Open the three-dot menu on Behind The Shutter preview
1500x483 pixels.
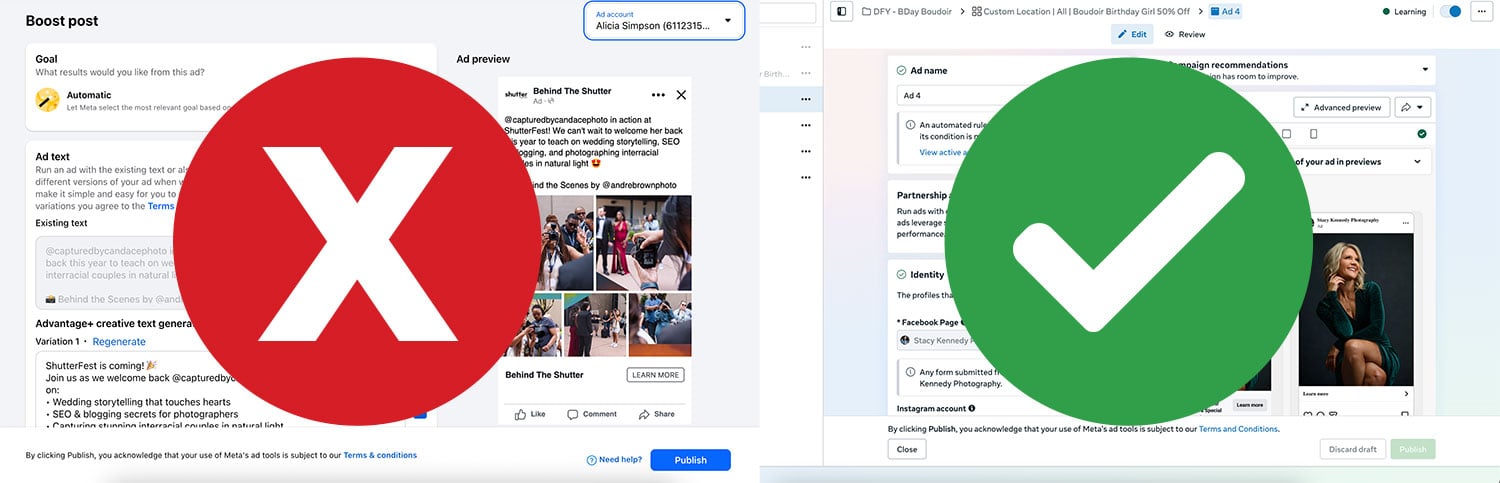click(x=658, y=95)
